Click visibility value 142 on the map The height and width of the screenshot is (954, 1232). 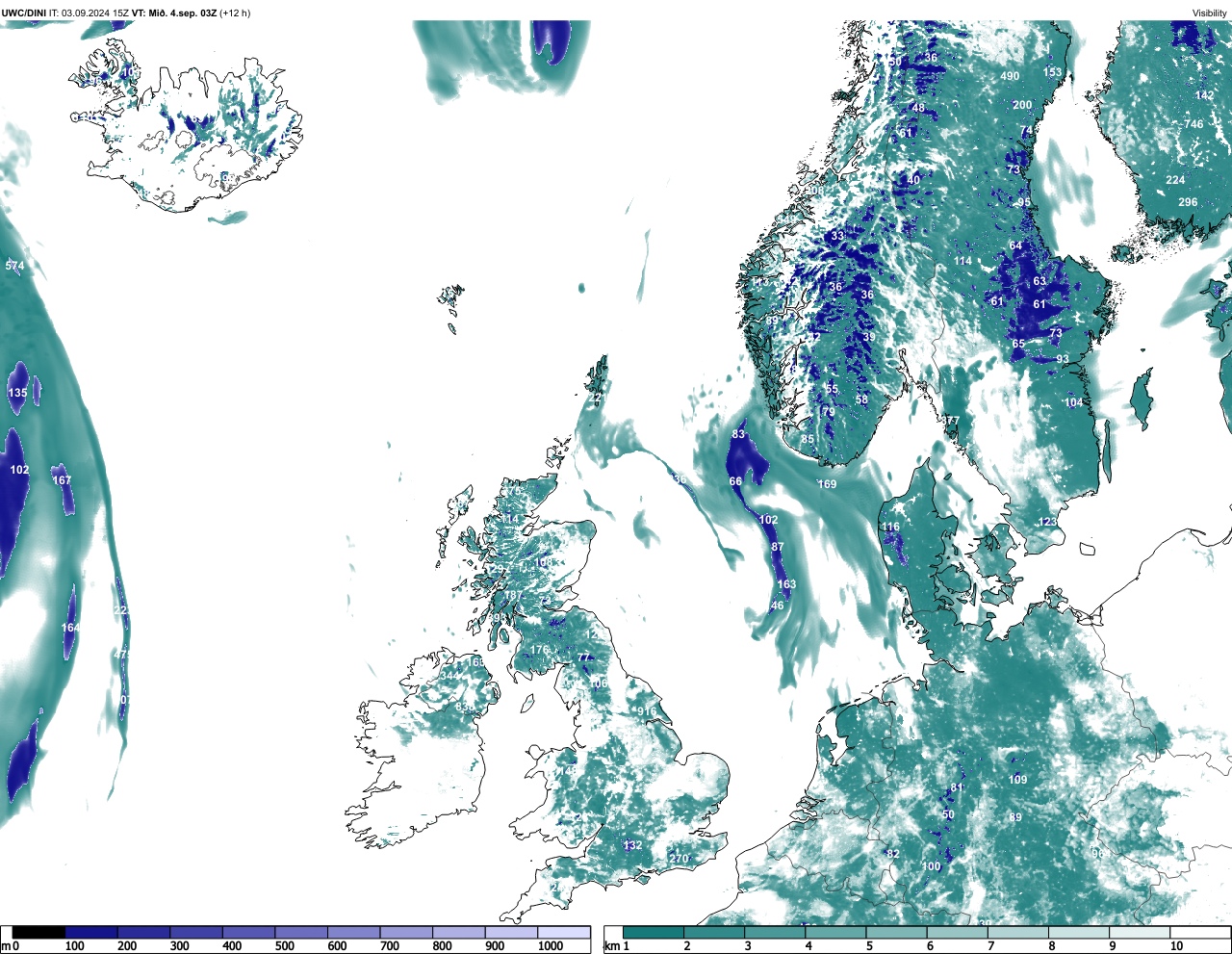click(x=1204, y=95)
